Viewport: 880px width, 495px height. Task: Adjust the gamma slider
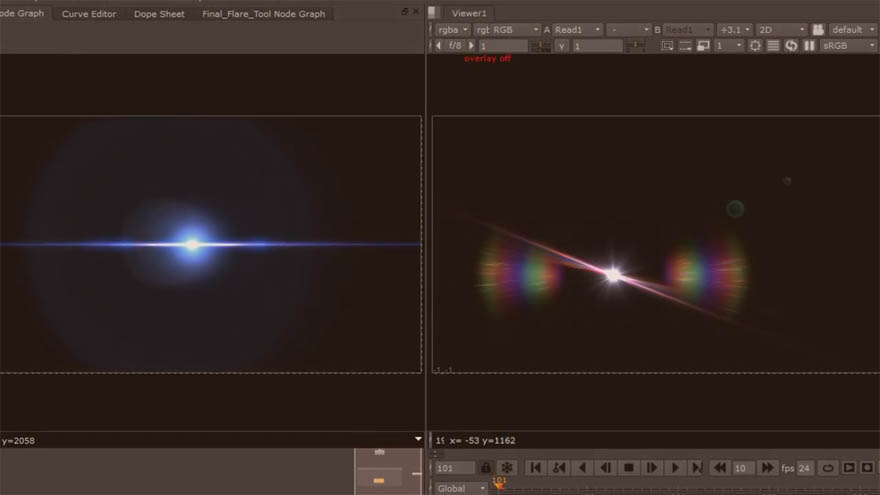click(635, 46)
